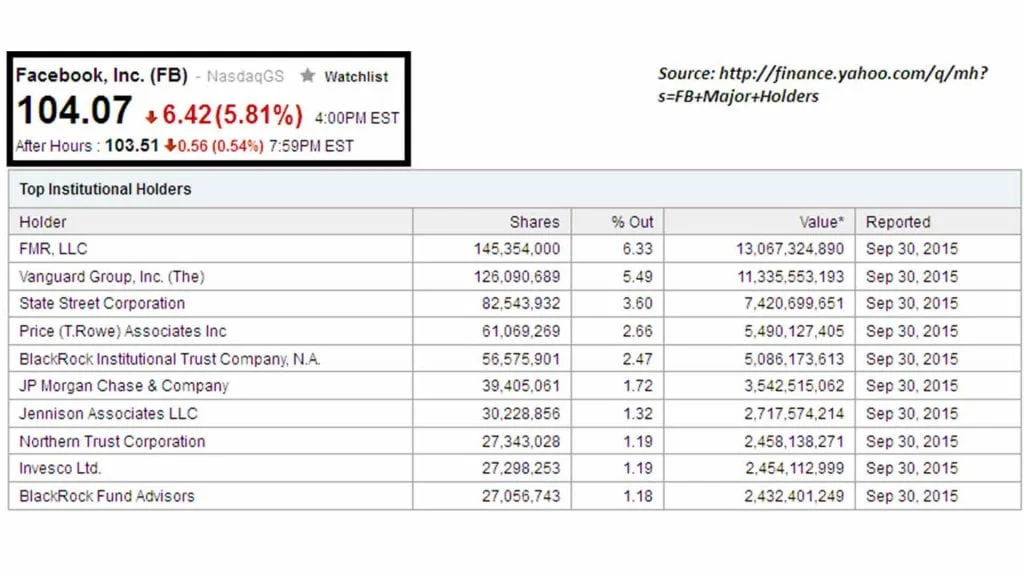This screenshot has height=576, width=1024.
Task: Click the red down arrow beside 6.42
Action: [150, 117]
